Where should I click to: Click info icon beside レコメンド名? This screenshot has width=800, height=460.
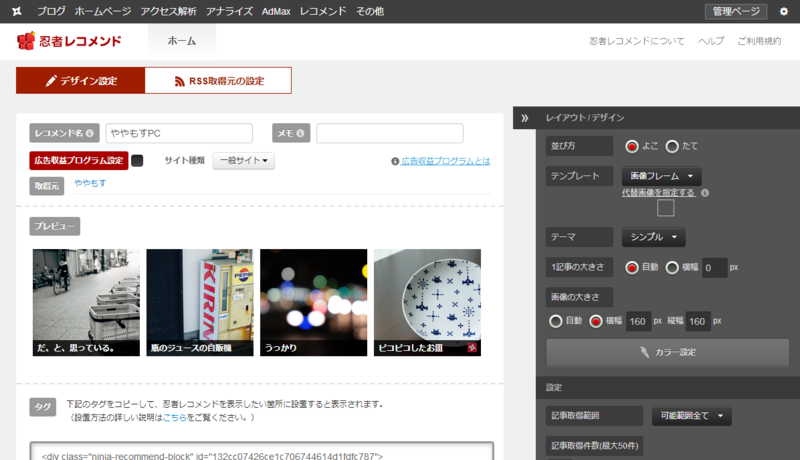(90, 133)
